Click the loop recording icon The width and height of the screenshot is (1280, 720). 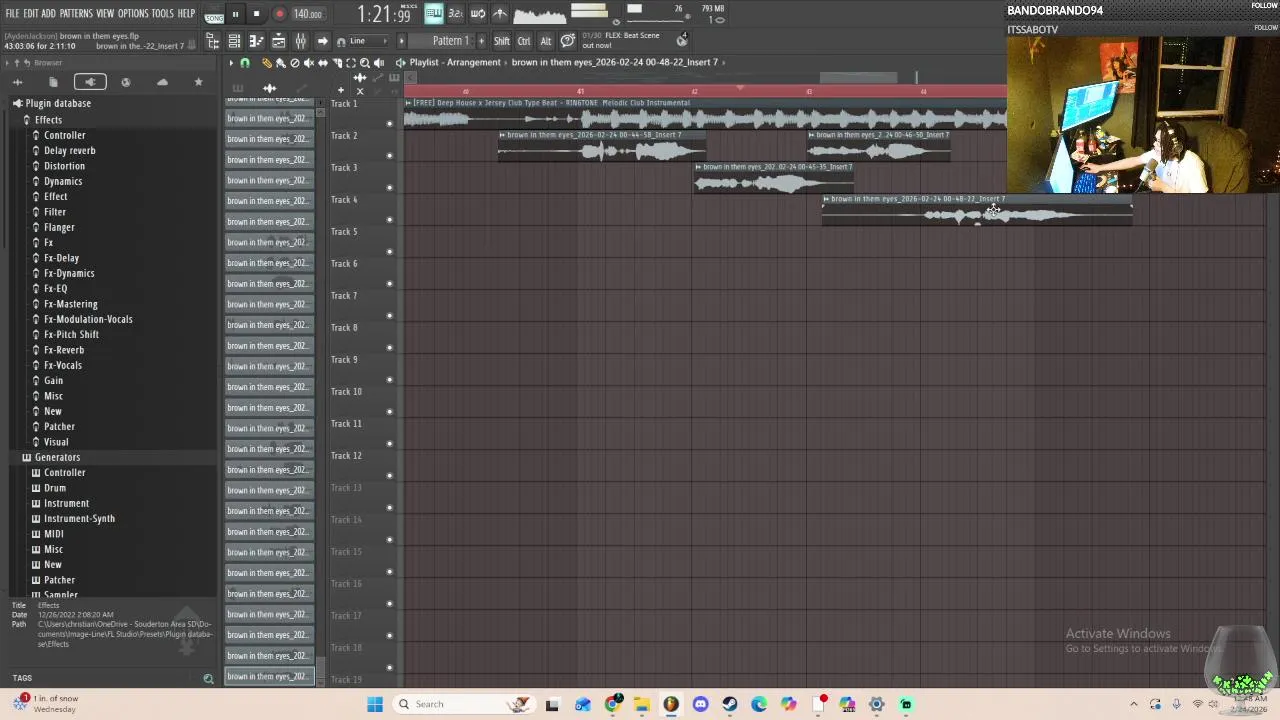click(478, 13)
